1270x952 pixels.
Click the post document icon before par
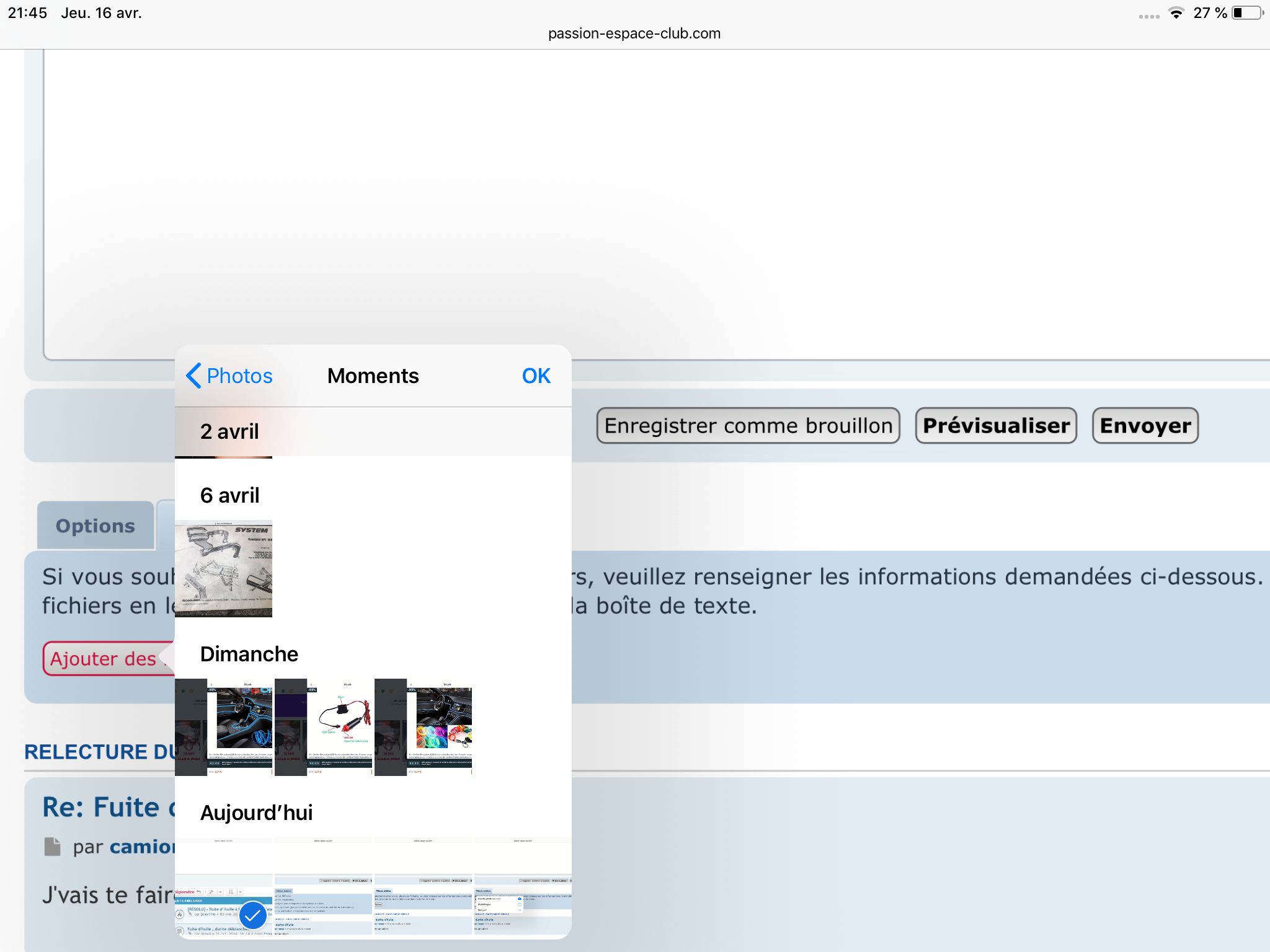coord(53,846)
